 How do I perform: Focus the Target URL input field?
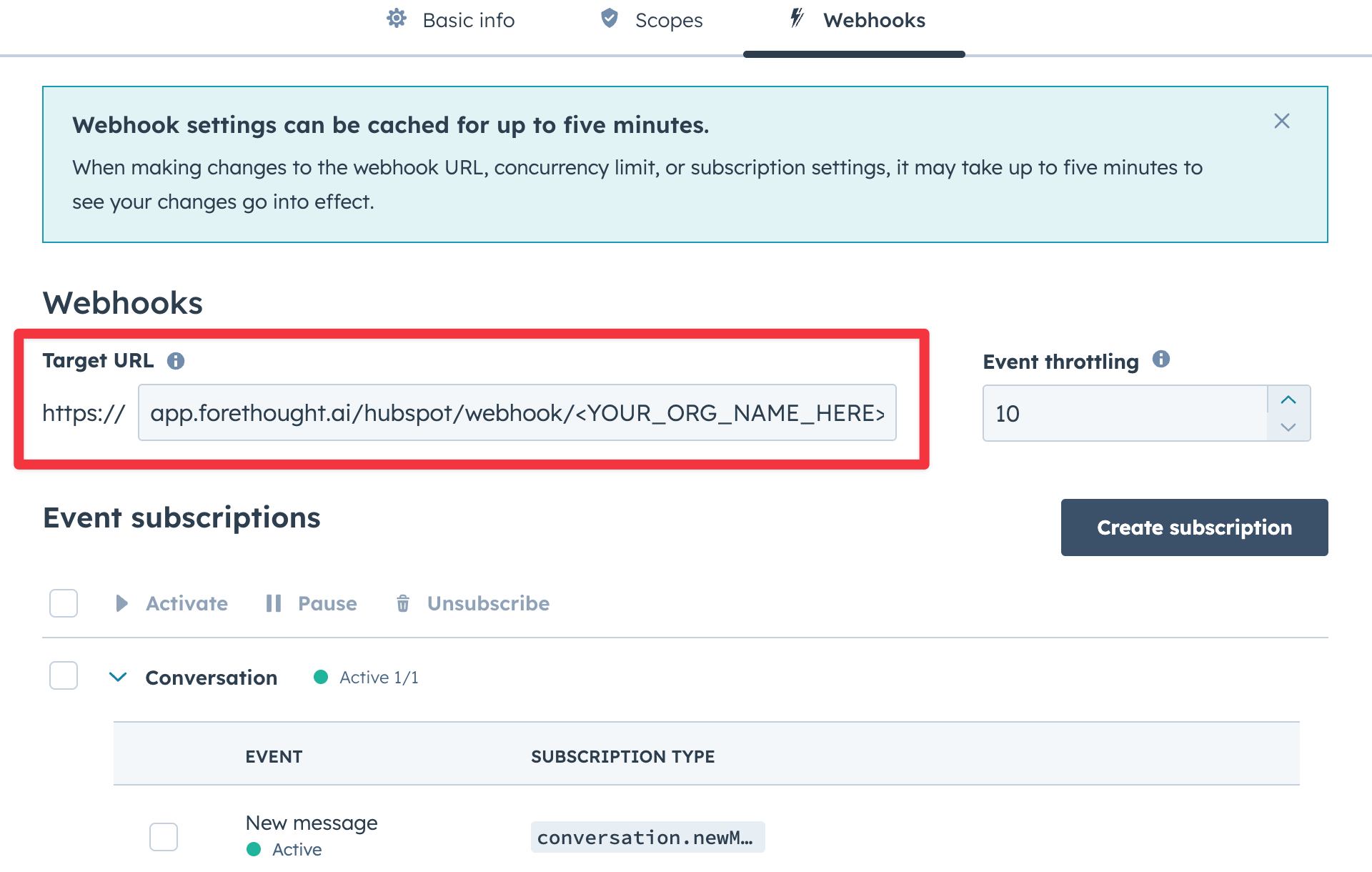(x=517, y=412)
